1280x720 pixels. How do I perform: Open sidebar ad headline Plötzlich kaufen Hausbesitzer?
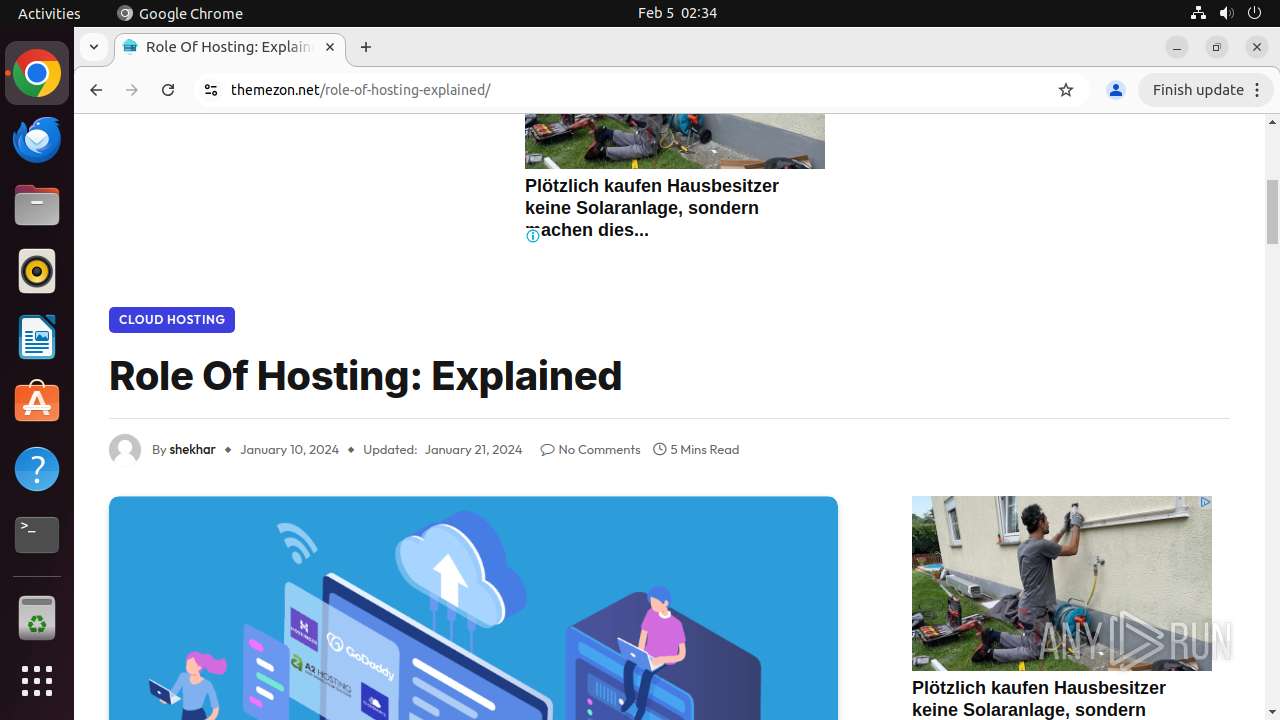1039,699
